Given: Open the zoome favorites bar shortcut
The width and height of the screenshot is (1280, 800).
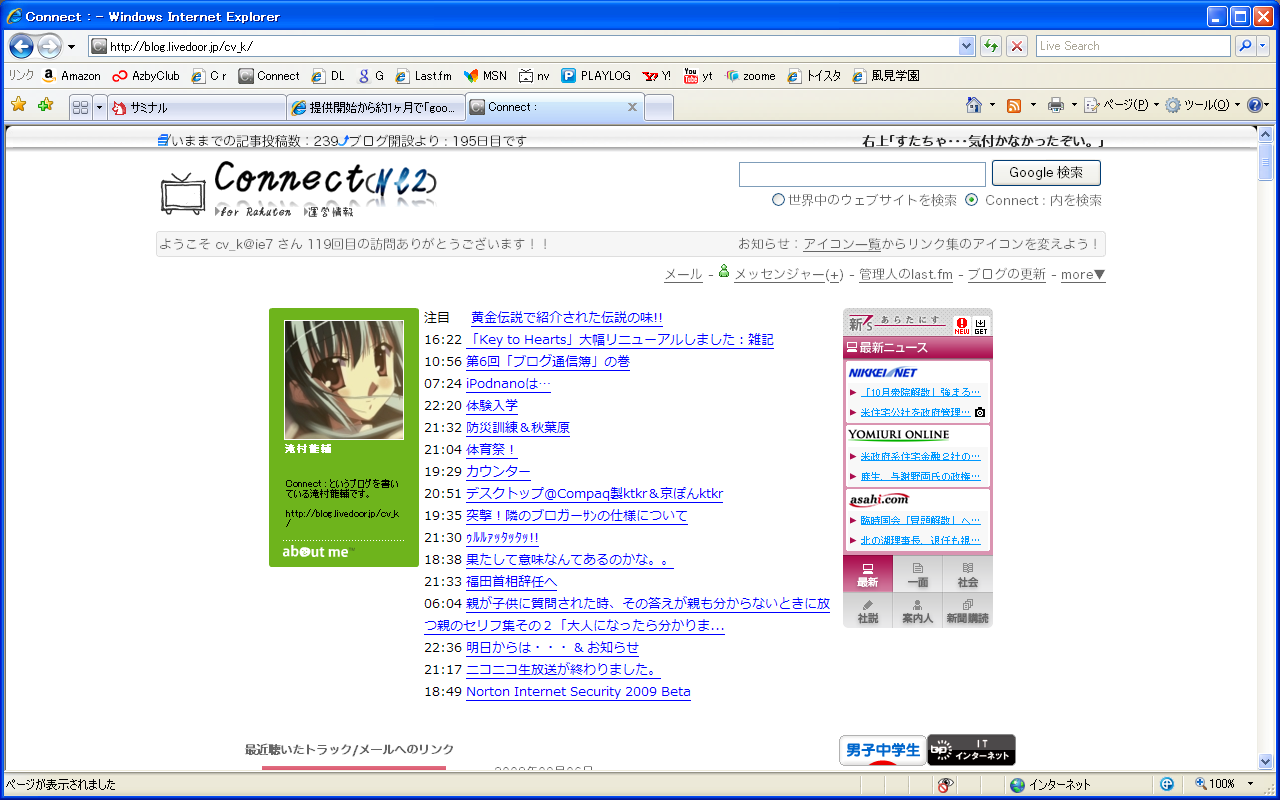Looking at the screenshot, I should point(750,75).
